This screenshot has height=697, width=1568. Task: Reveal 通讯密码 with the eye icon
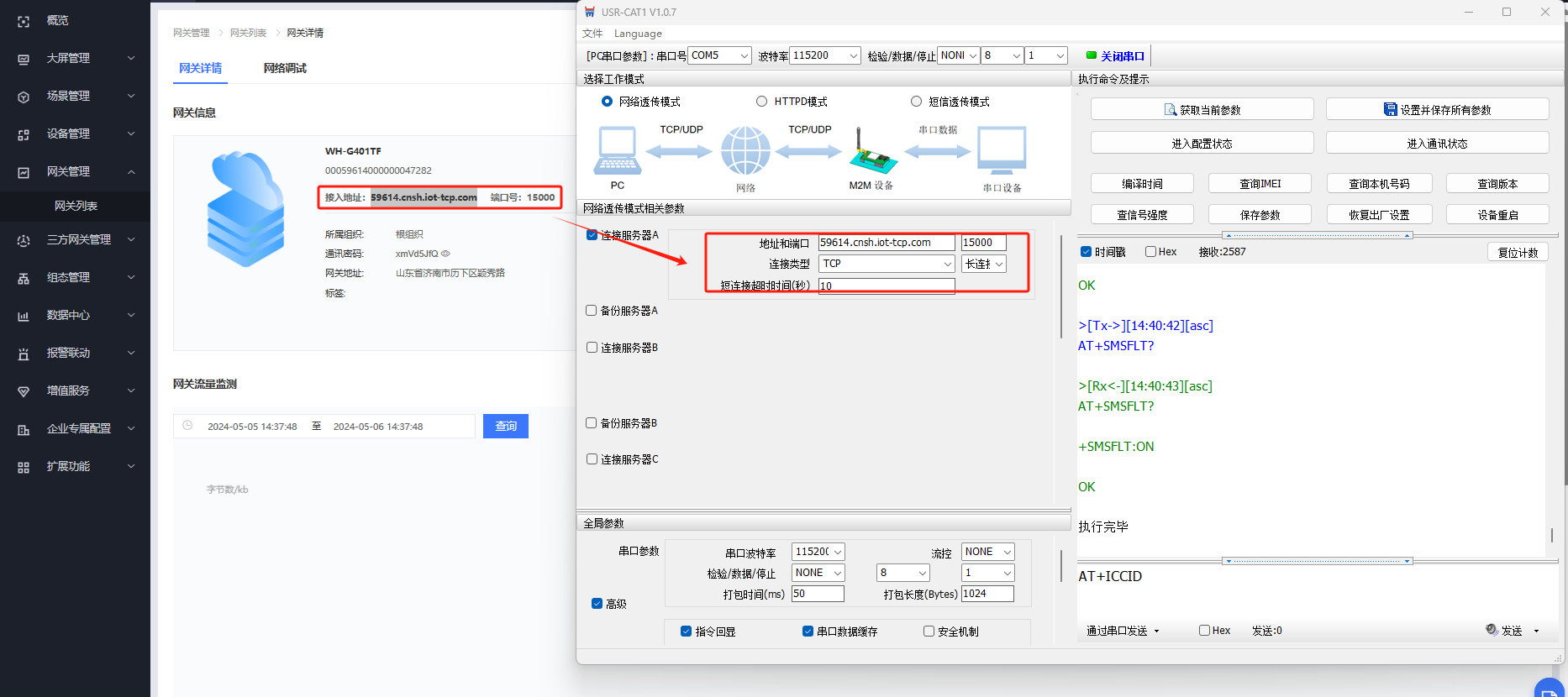[x=445, y=254]
